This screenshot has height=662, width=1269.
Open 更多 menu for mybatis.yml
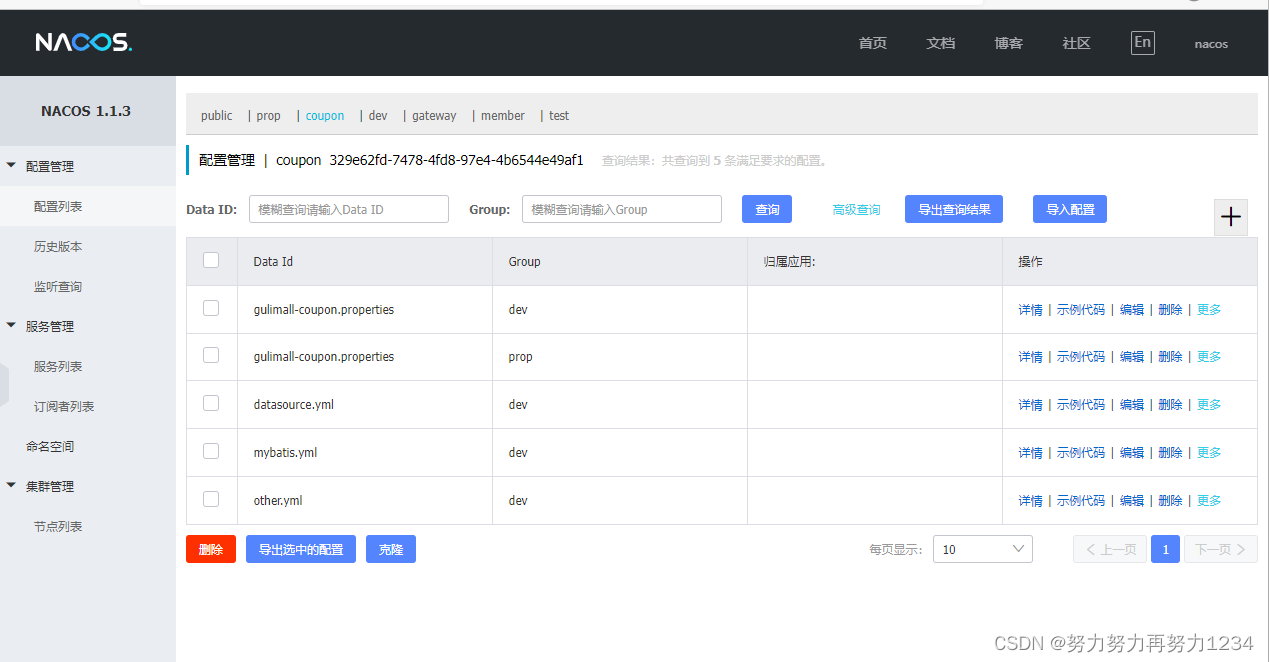1209,453
